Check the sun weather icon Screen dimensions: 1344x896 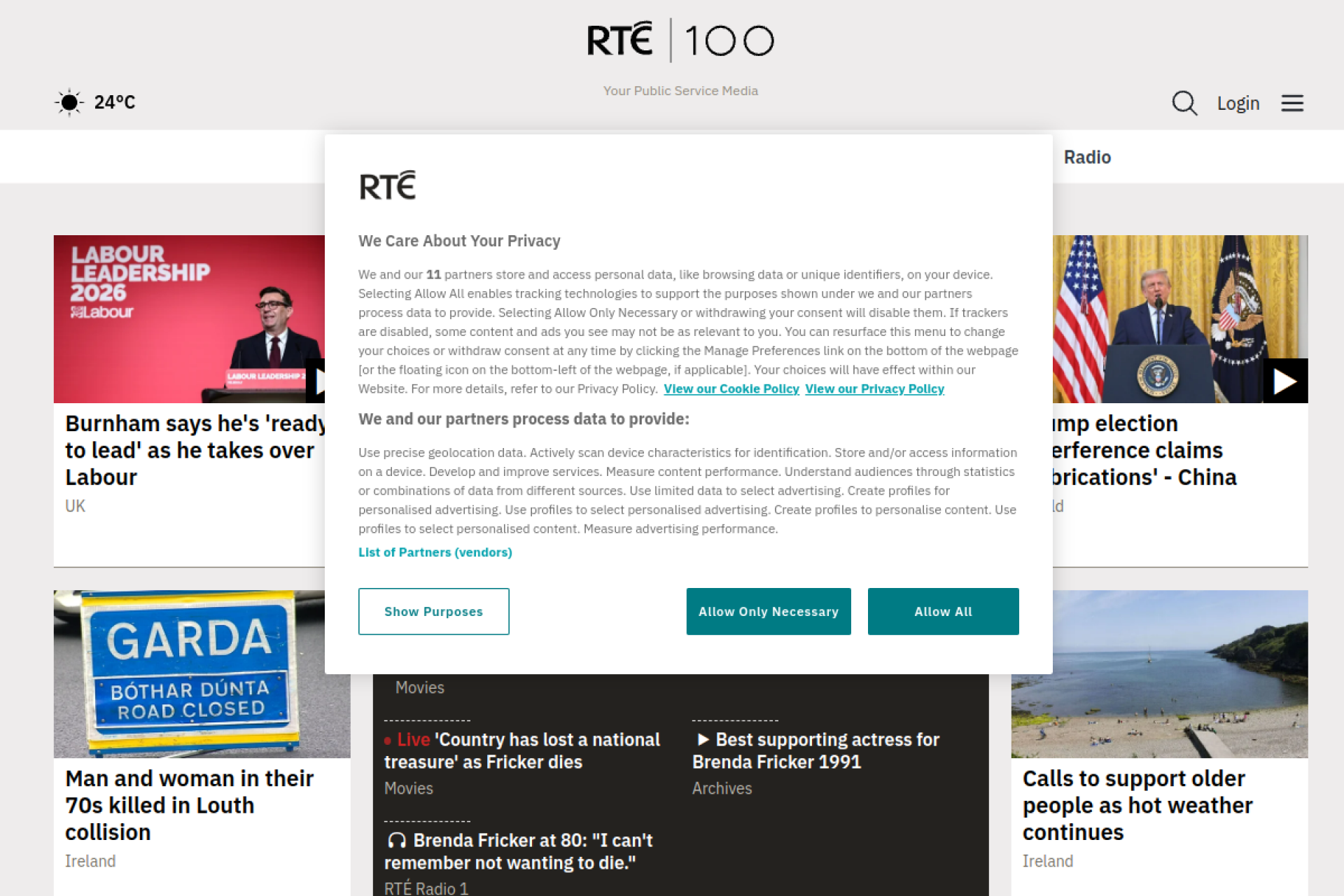(x=69, y=103)
